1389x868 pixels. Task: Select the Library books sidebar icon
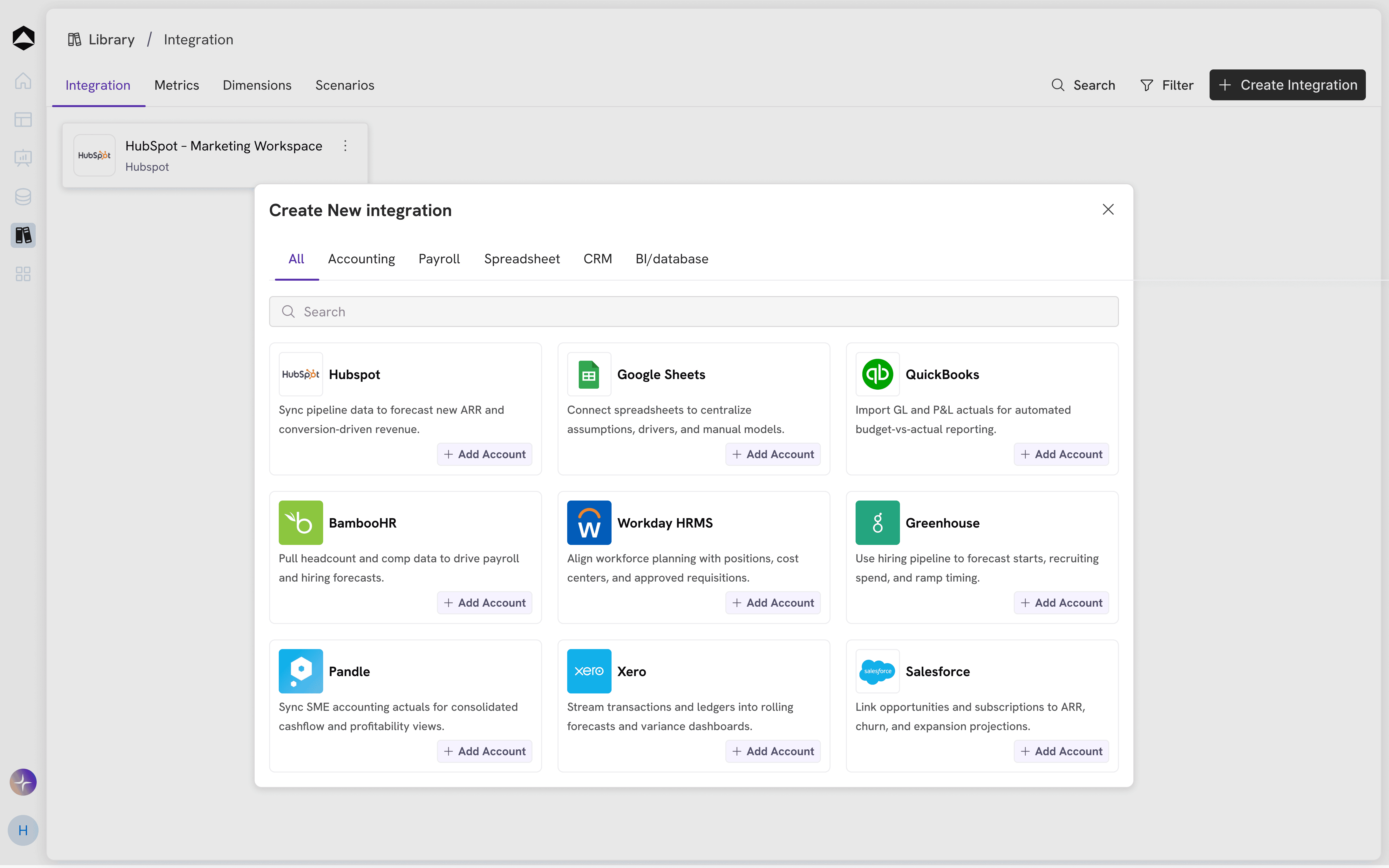23,235
